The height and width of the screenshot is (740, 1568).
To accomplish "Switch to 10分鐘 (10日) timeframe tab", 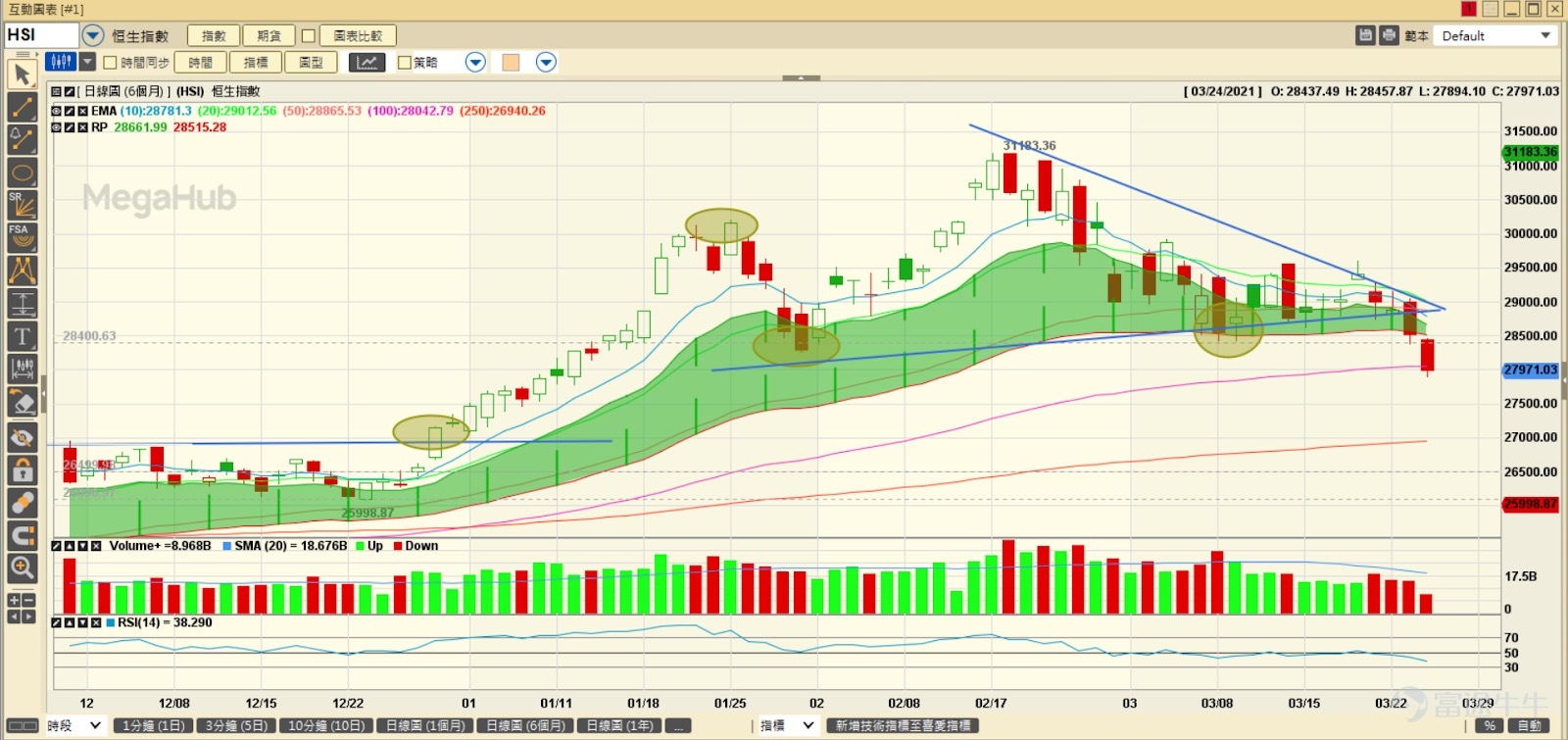I will click(x=326, y=726).
